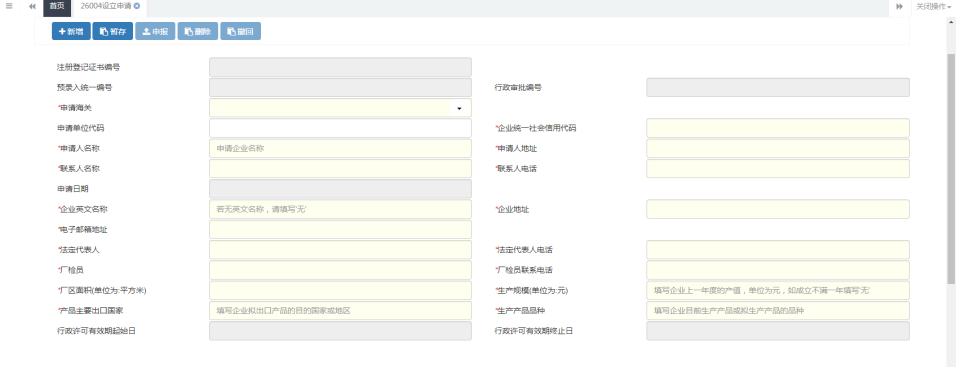
Task: Click the 新增 button
Action: 71,32
